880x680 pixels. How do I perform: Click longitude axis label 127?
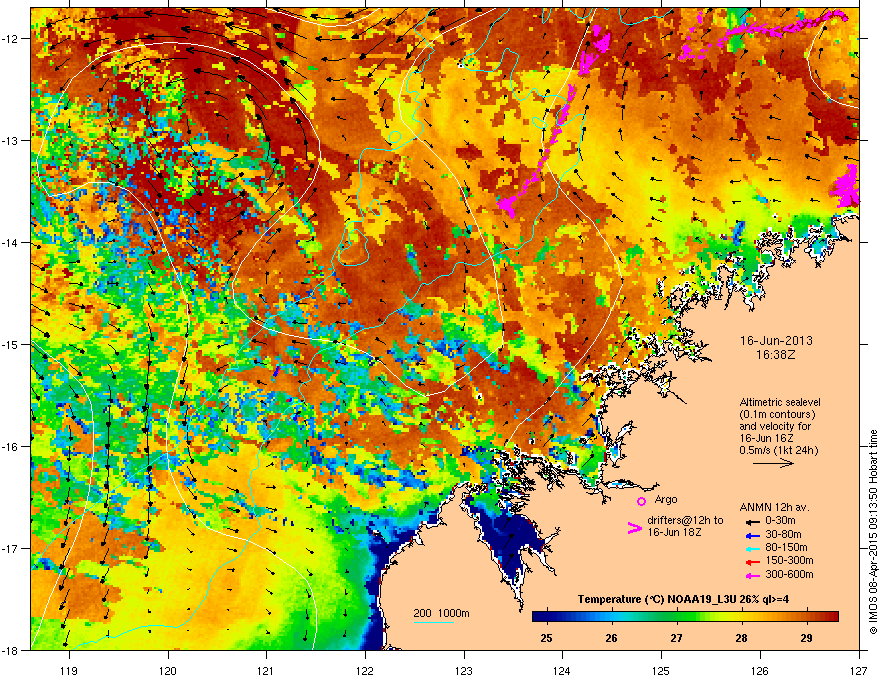[859, 670]
